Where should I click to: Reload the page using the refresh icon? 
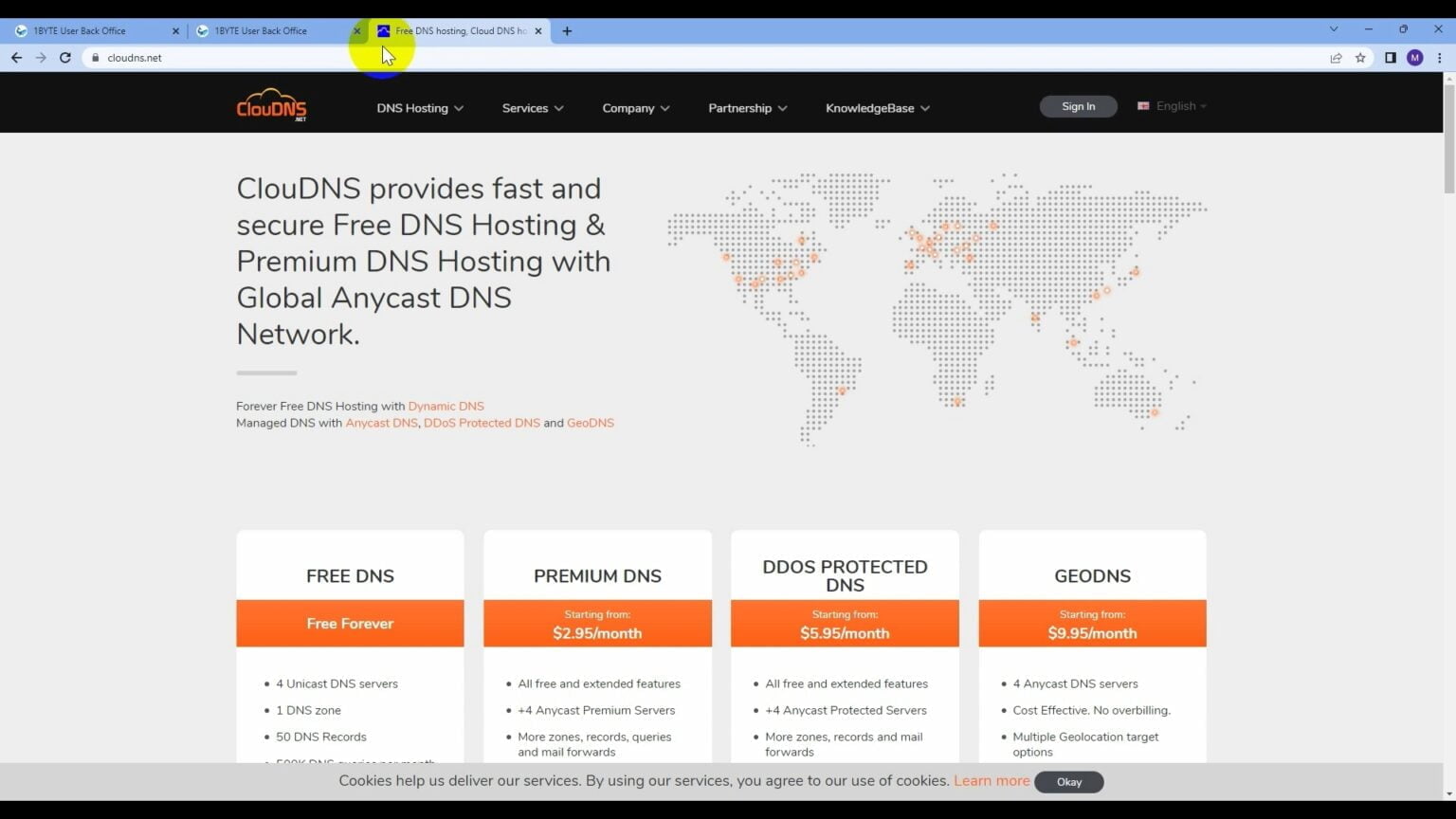click(64, 58)
